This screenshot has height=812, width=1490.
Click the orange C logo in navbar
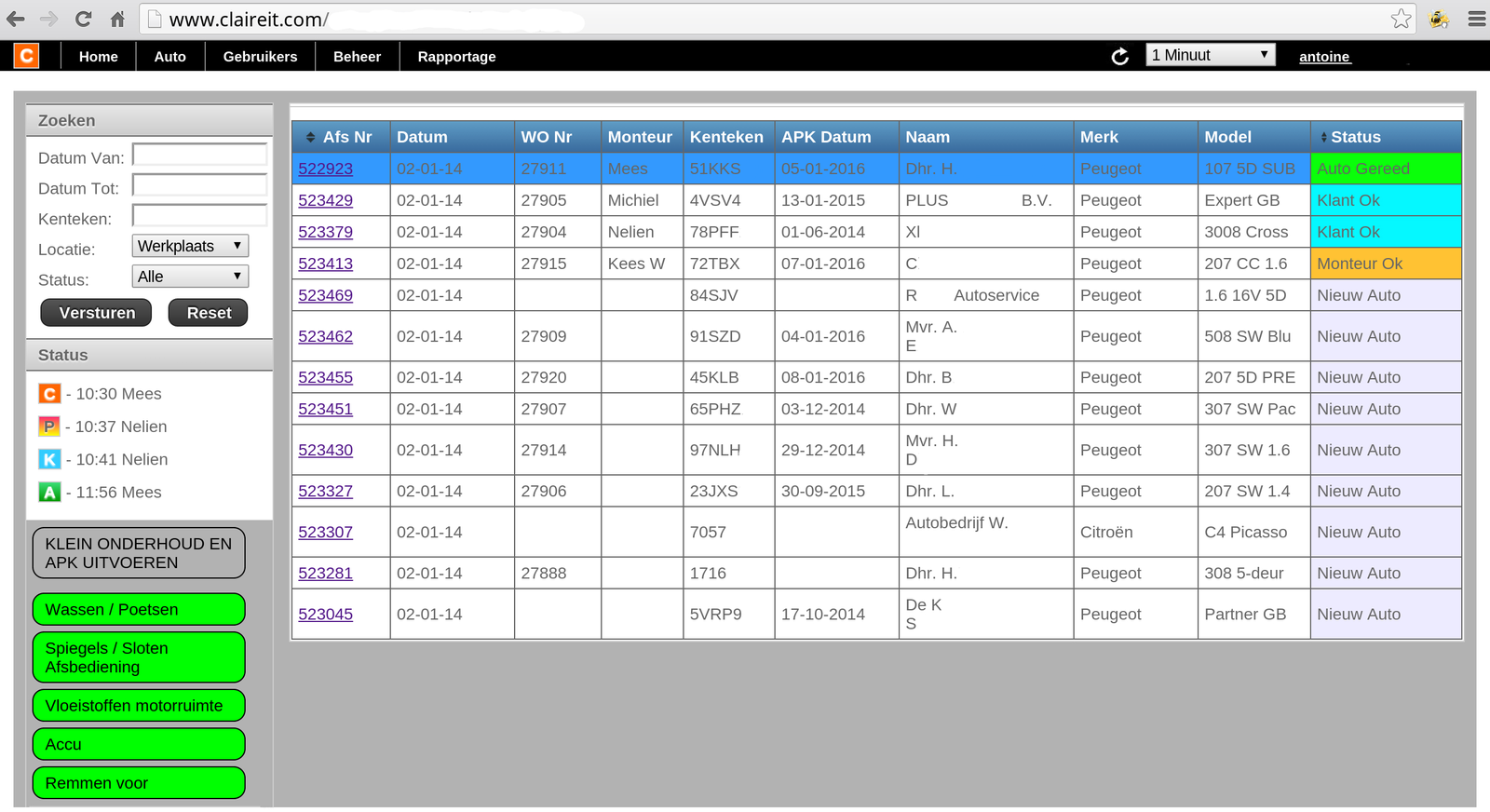[26, 56]
